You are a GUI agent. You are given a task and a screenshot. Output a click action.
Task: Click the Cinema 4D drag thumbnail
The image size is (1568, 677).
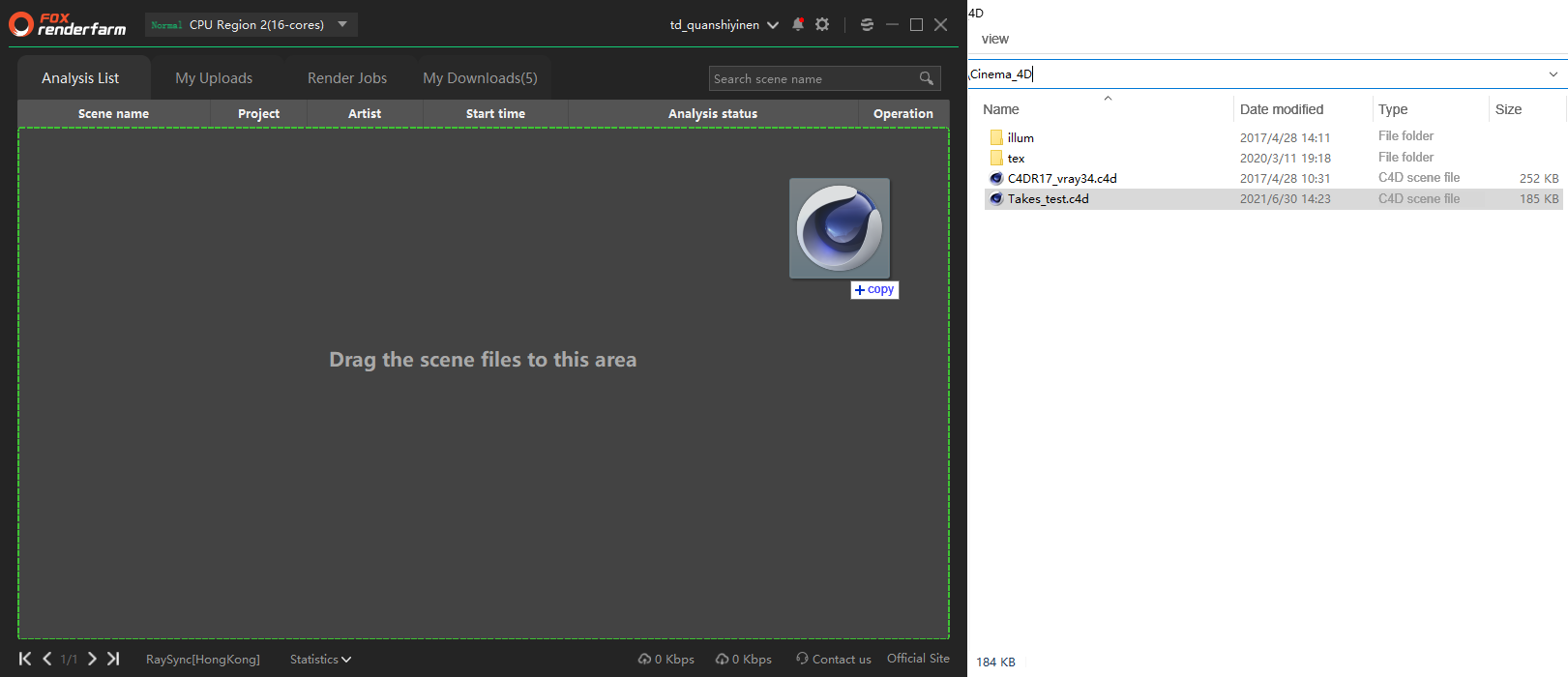tap(840, 228)
